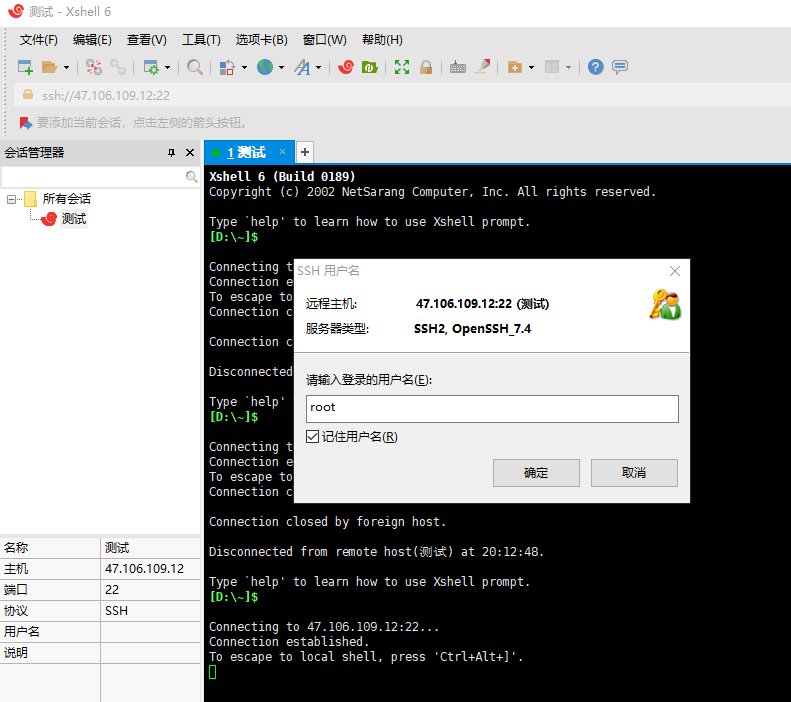The width and height of the screenshot is (791, 702).
Task: Open dropdown arrow beside globe icon
Action: click(x=281, y=67)
